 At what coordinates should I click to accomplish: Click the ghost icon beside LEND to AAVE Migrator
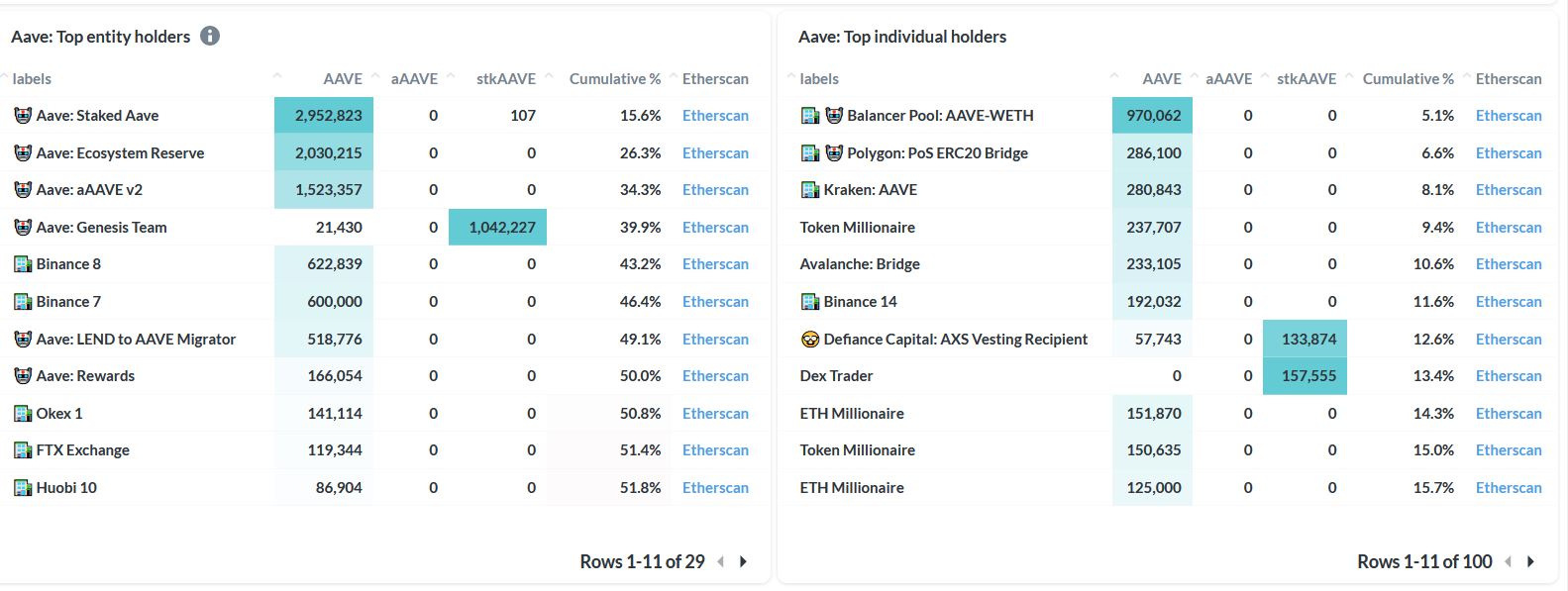[23, 339]
